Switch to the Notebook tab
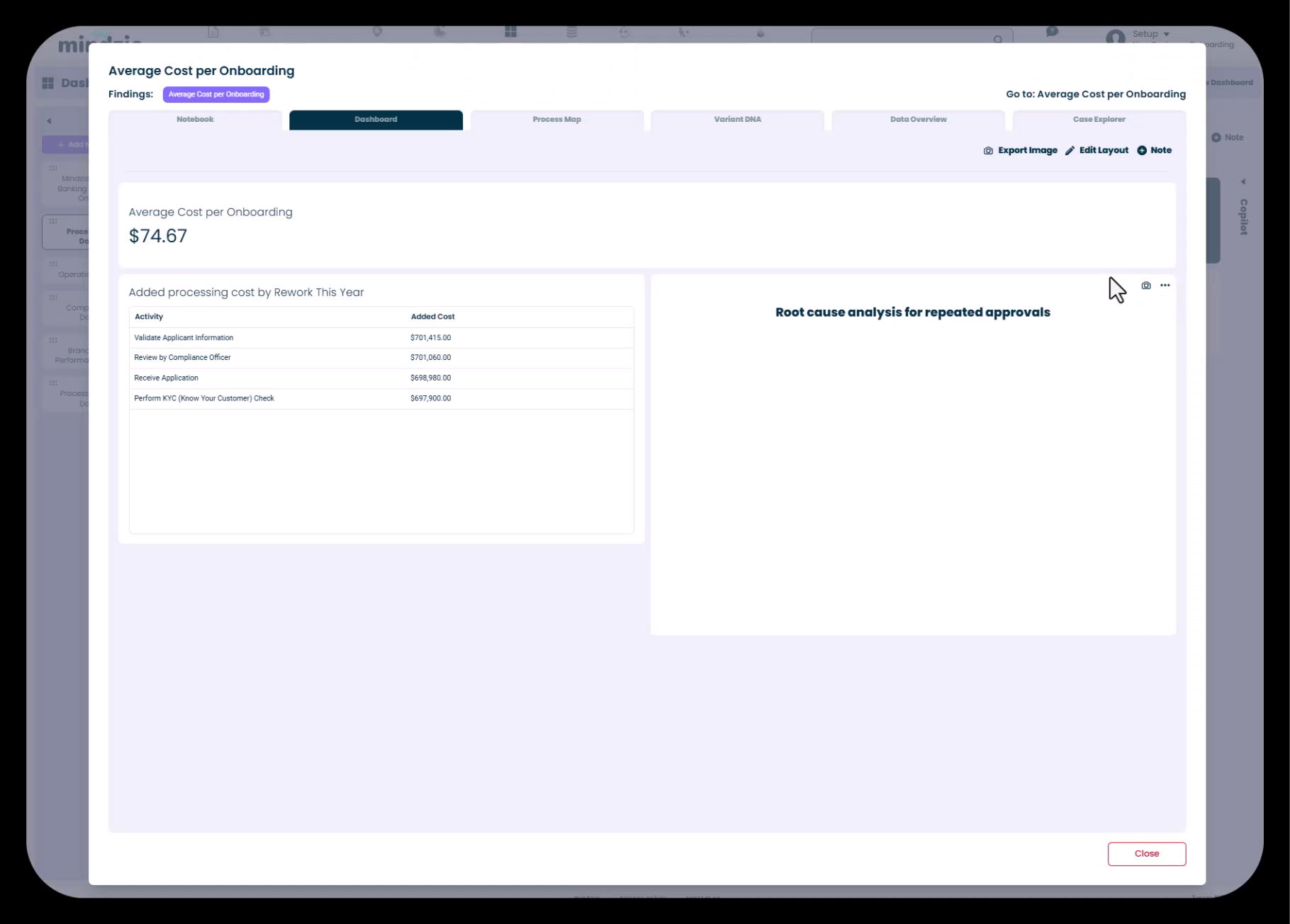Image resolution: width=1290 pixels, height=924 pixels. pyautogui.click(x=195, y=120)
